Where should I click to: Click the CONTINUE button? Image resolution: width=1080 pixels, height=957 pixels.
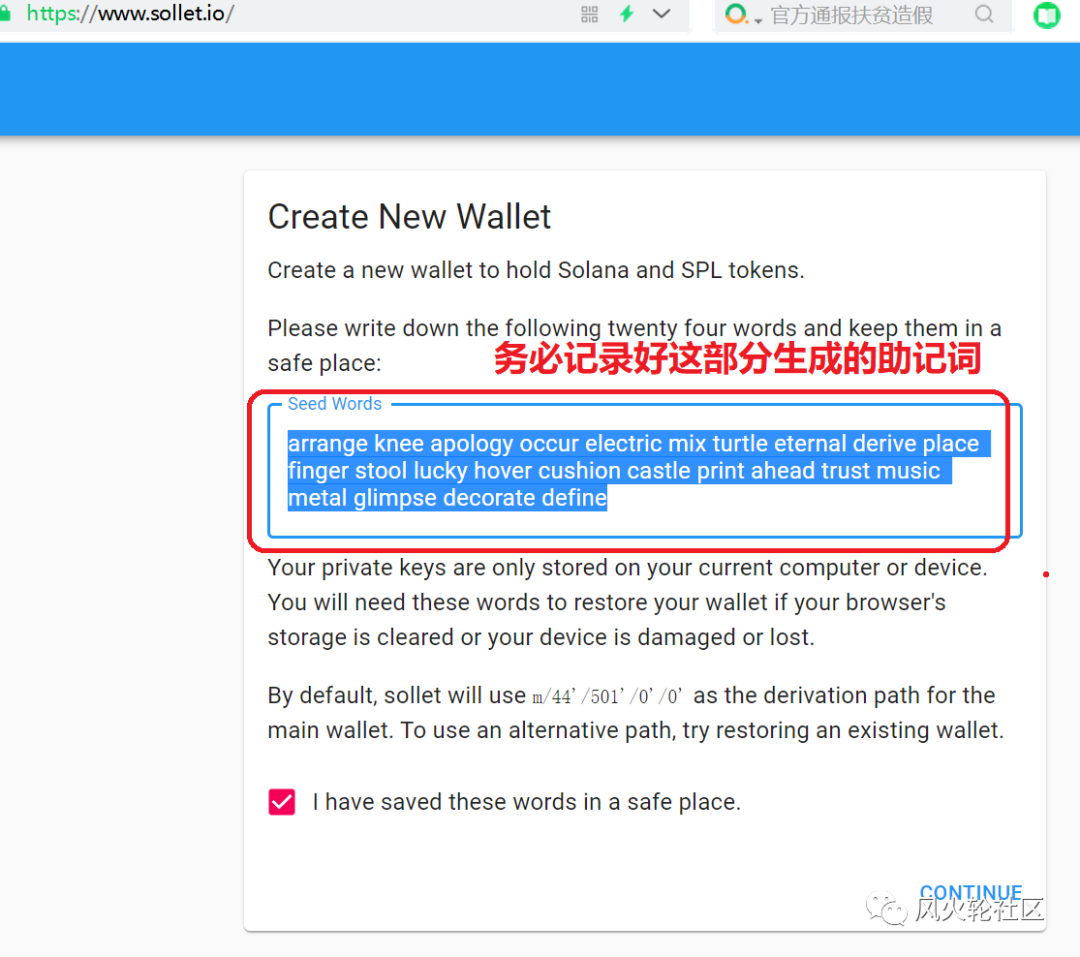(970, 893)
